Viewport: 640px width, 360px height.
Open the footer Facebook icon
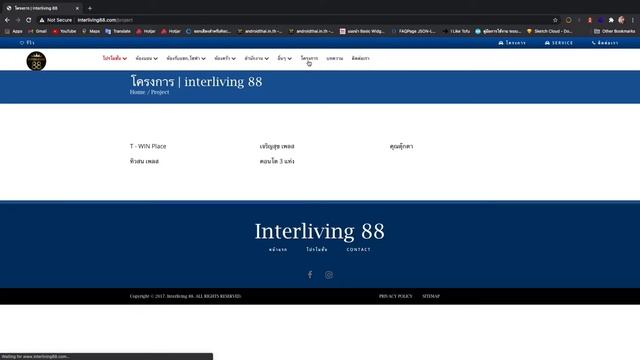pos(310,275)
